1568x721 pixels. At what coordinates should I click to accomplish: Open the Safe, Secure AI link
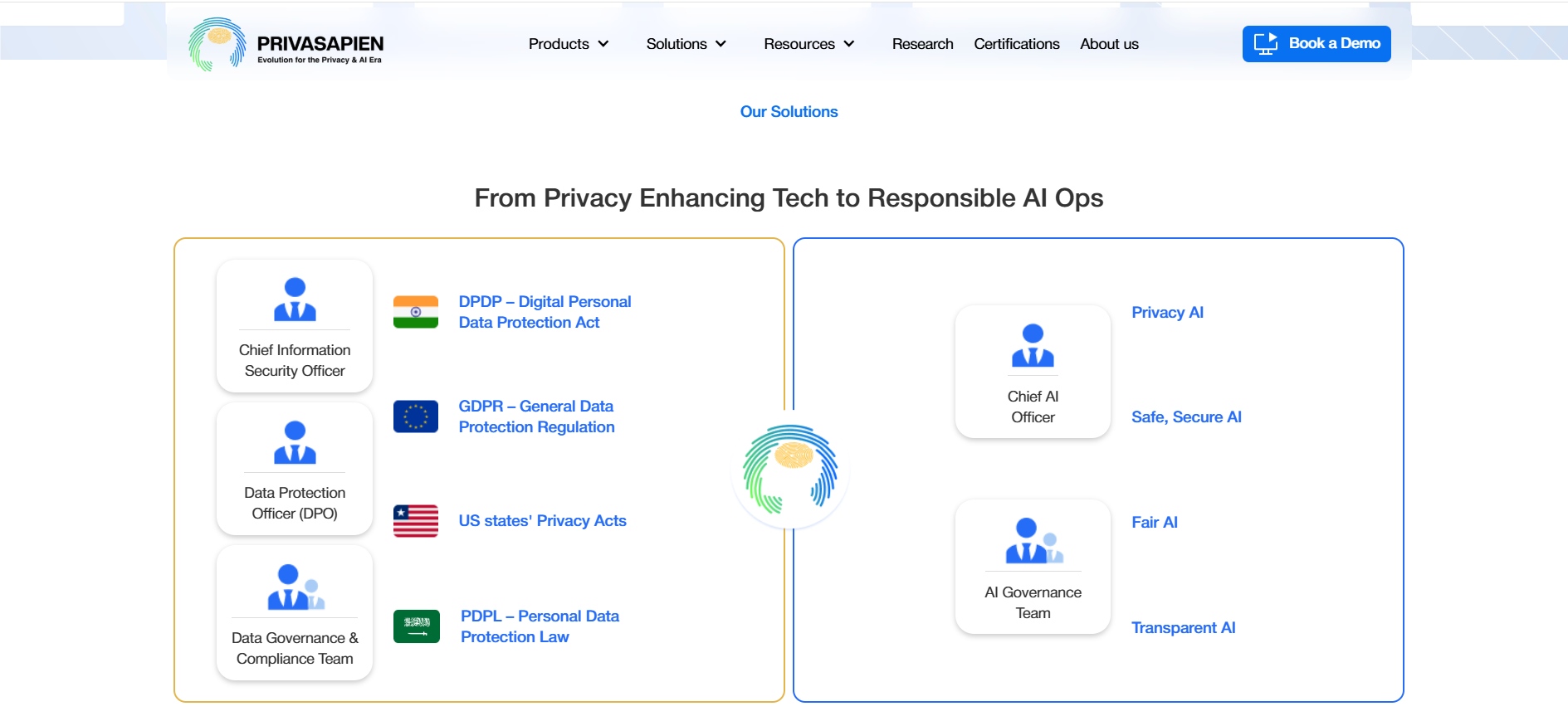tap(1186, 417)
